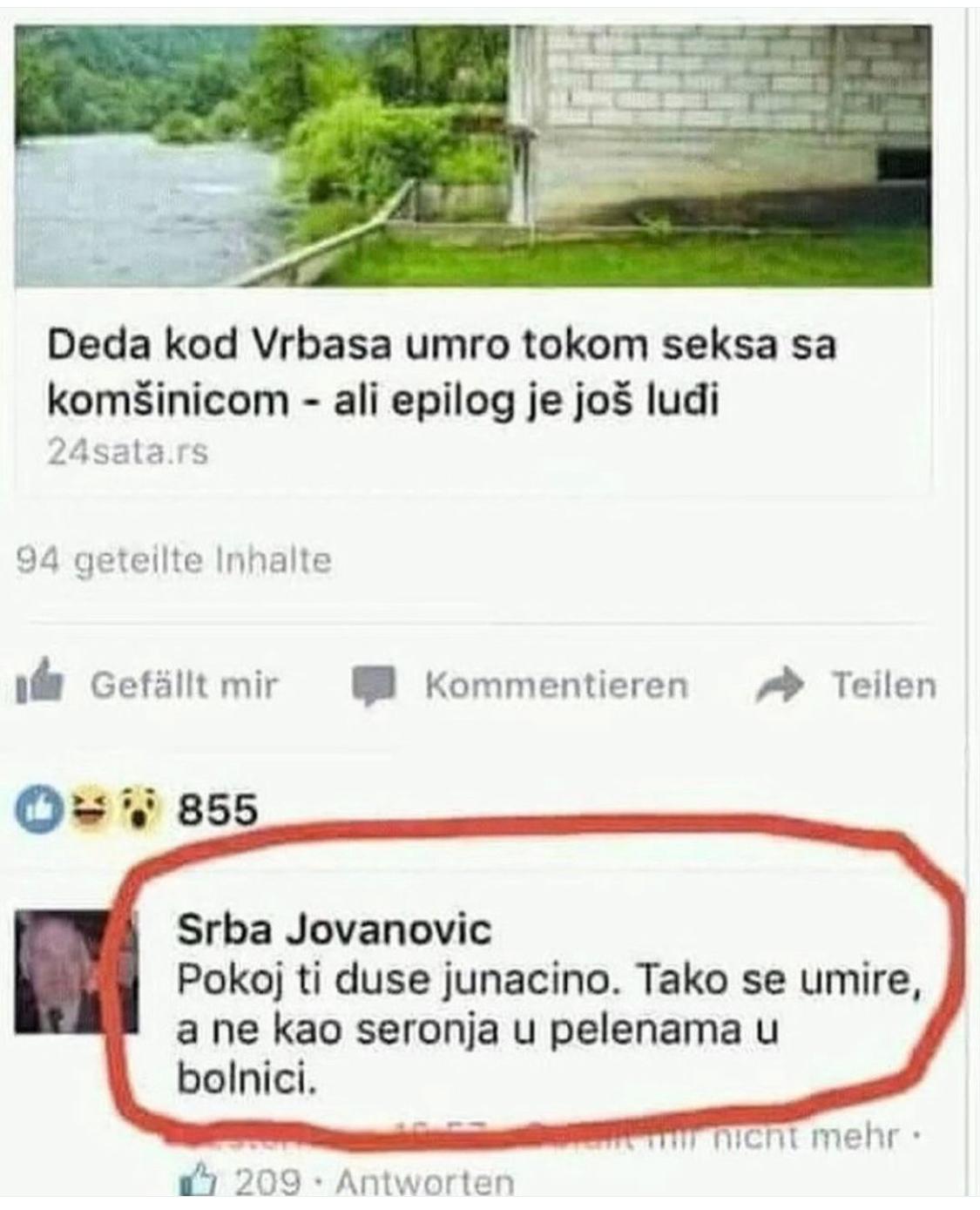The height and width of the screenshot is (1210, 980).
Task: Select Kommentieren to write a comment
Action: click(x=556, y=685)
